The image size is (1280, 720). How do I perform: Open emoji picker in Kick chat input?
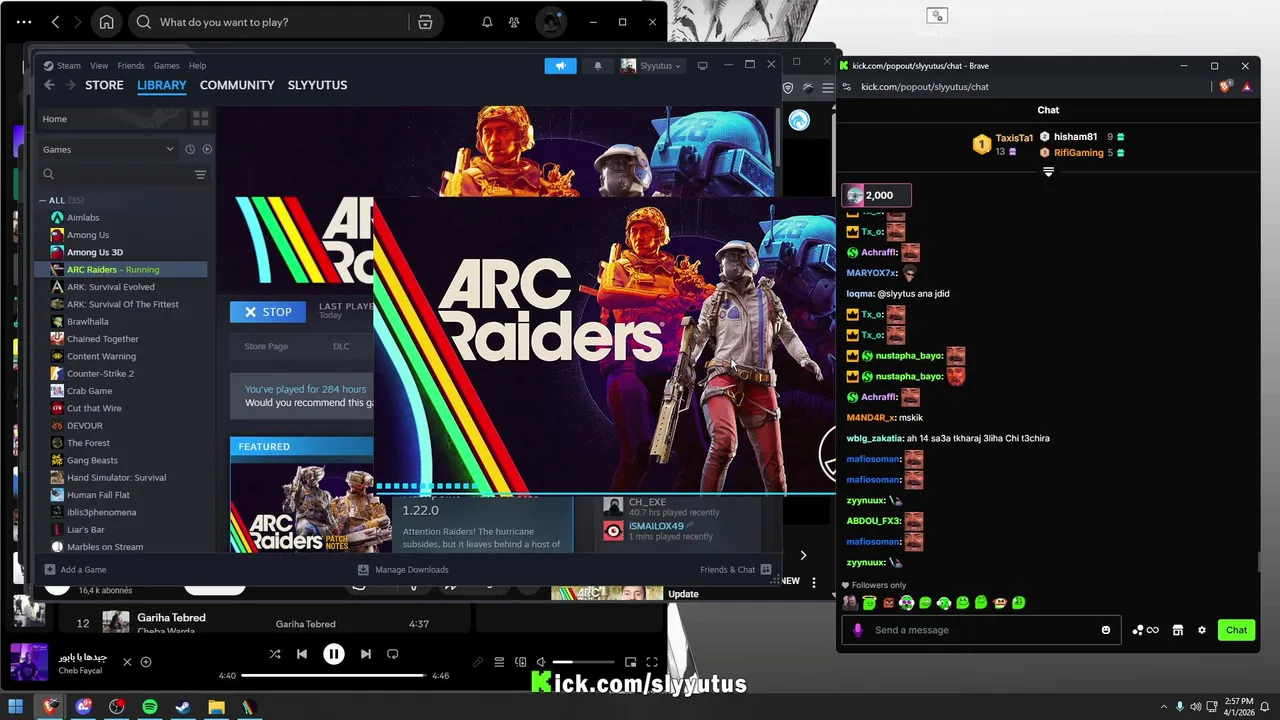pos(1106,630)
